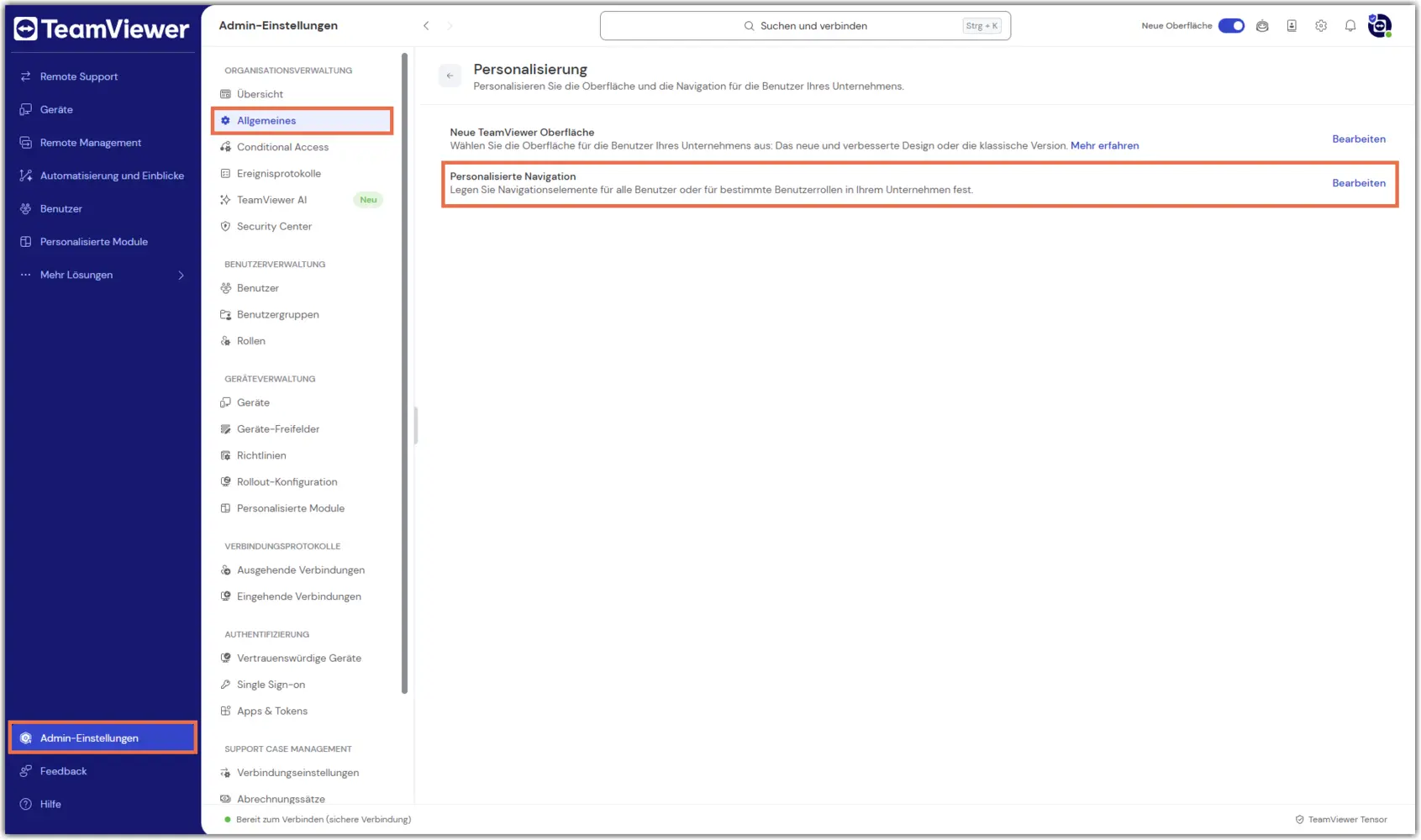Click the back arrow beside Personalisierung
The width and height of the screenshot is (1421, 840).
[450, 76]
